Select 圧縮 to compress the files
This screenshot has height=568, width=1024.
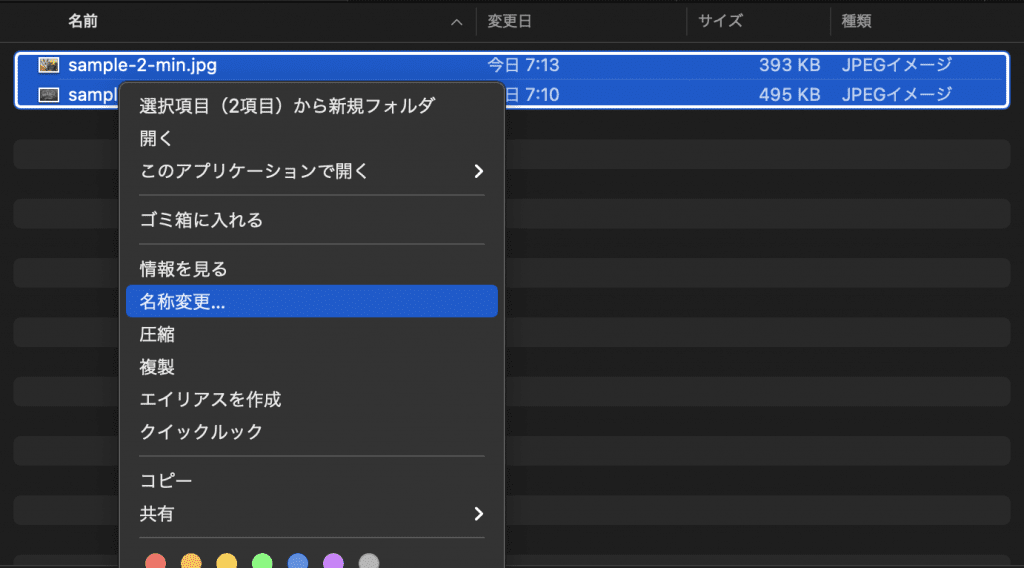click(158, 335)
